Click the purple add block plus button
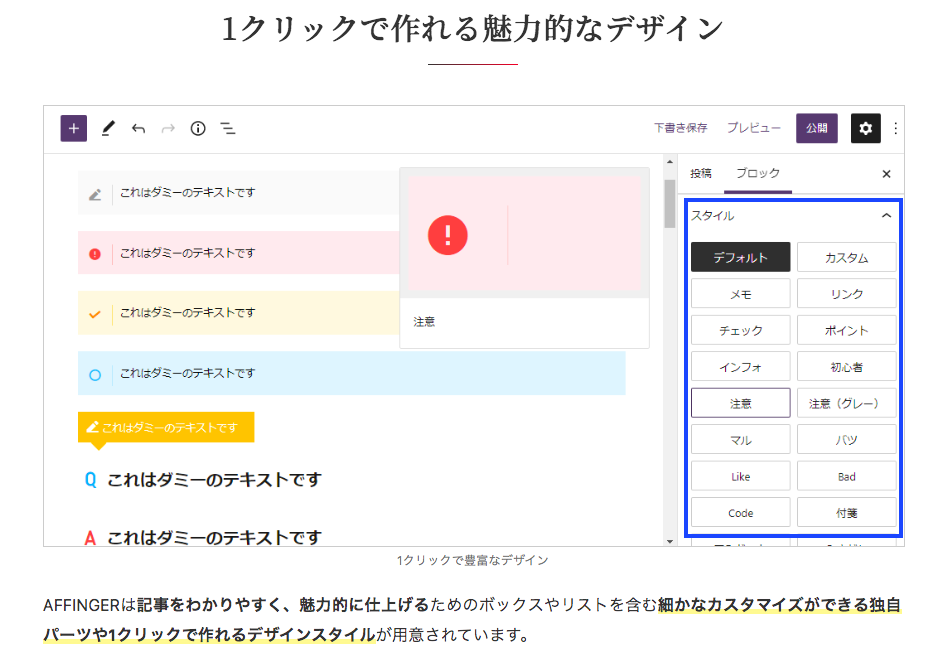 click(x=74, y=128)
